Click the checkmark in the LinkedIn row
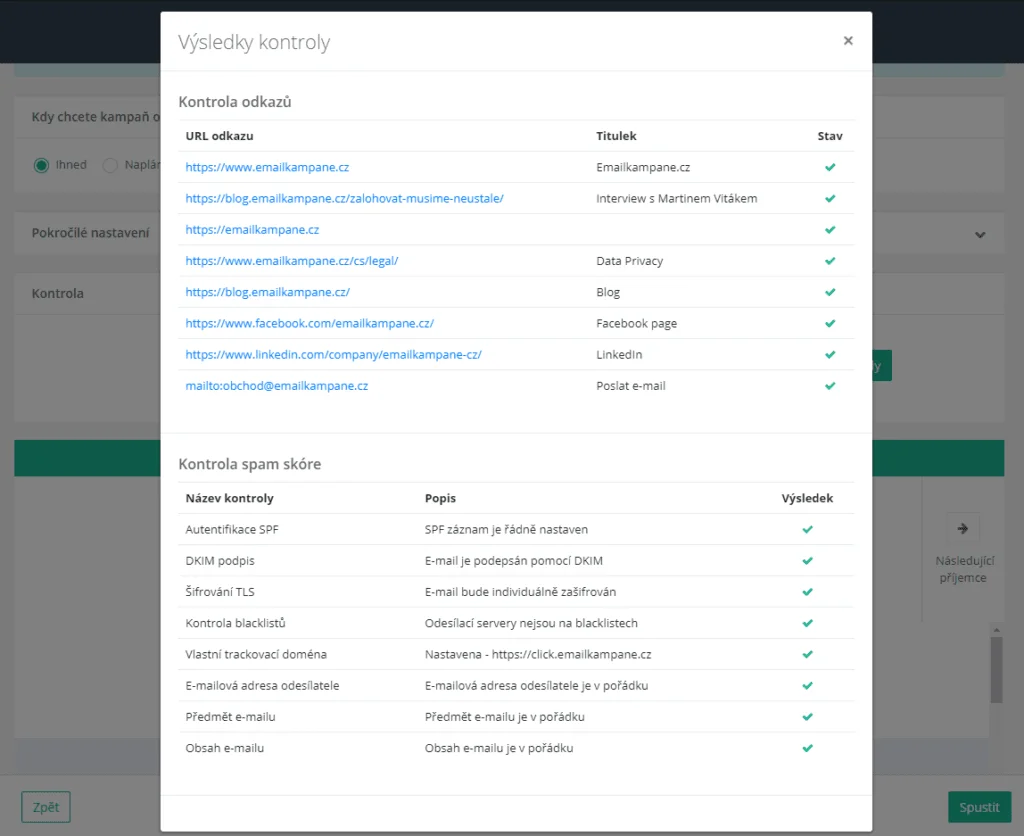Image resolution: width=1024 pixels, height=836 pixels. 830,355
